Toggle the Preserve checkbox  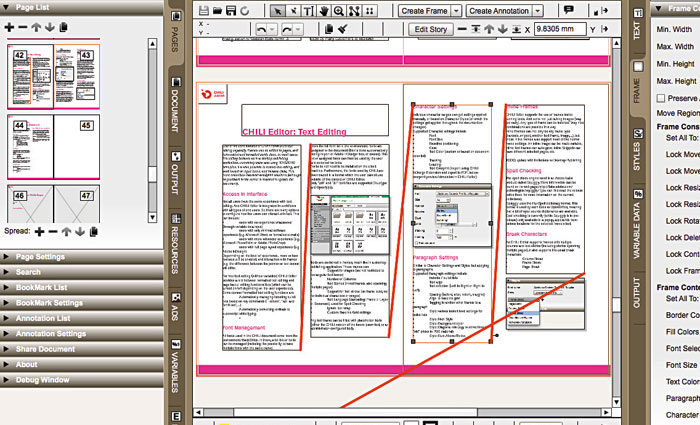point(661,98)
